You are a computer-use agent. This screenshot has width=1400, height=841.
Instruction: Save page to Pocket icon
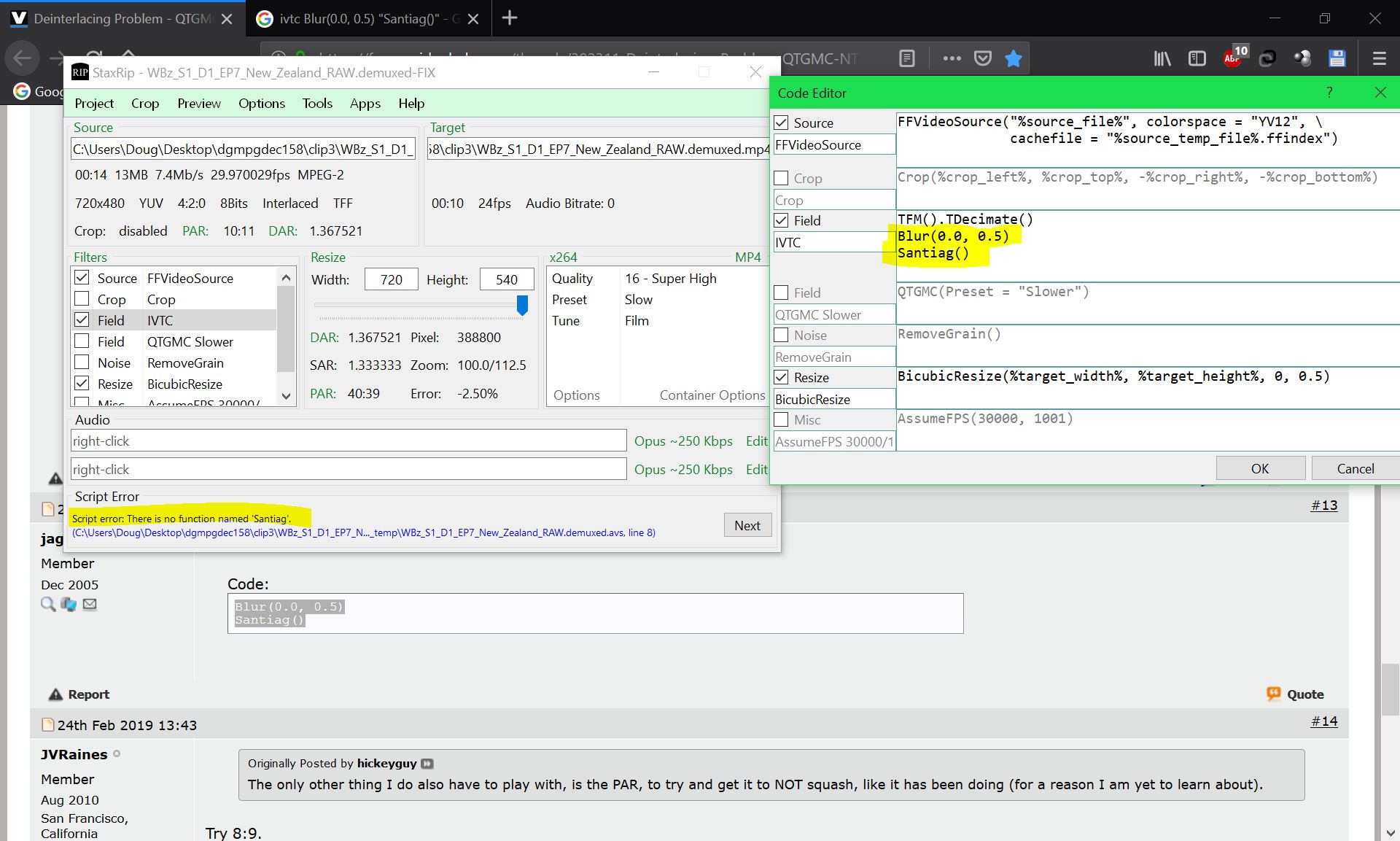coord(983,58)
